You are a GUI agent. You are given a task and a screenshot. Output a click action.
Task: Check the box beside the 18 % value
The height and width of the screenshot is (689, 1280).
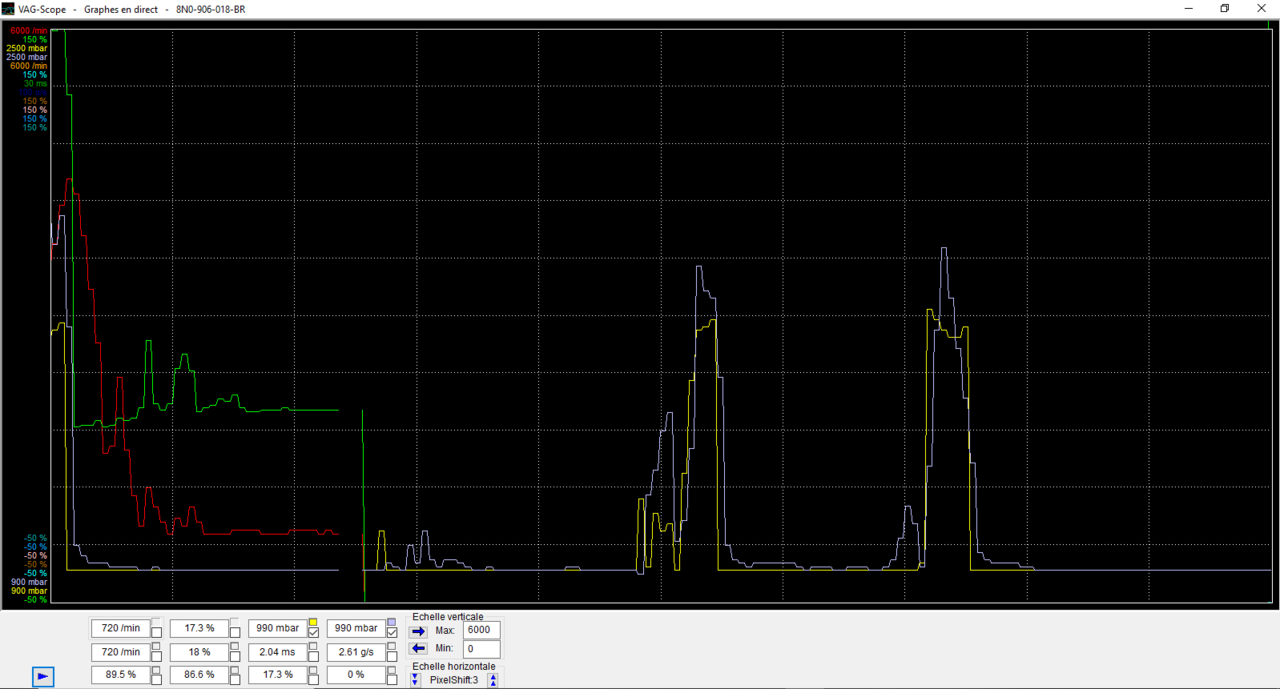[235, 656]
